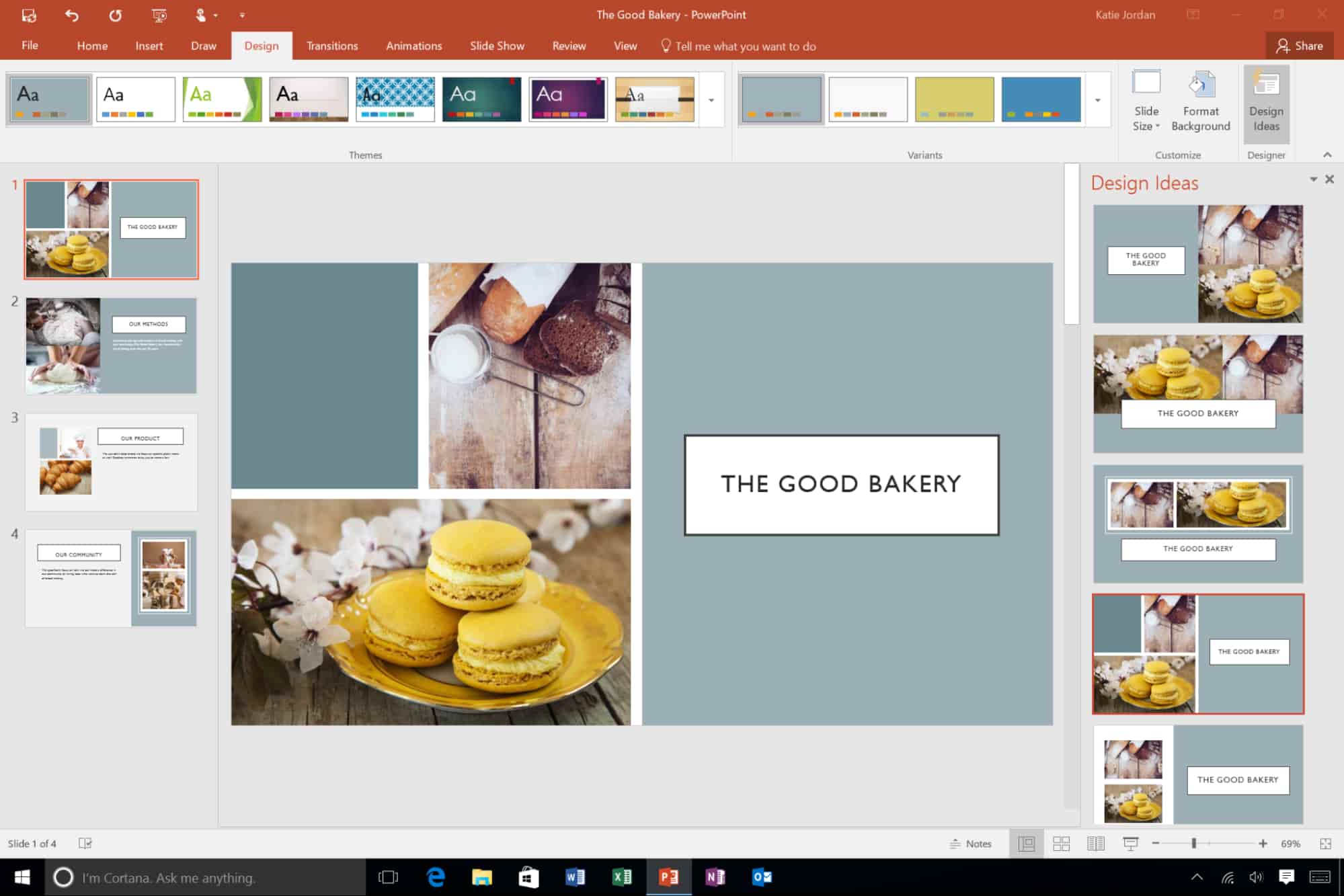The height and width of the screenshot is (896, 1344).
Task: Adjust the zoom slider
Action: point(1194,843)
